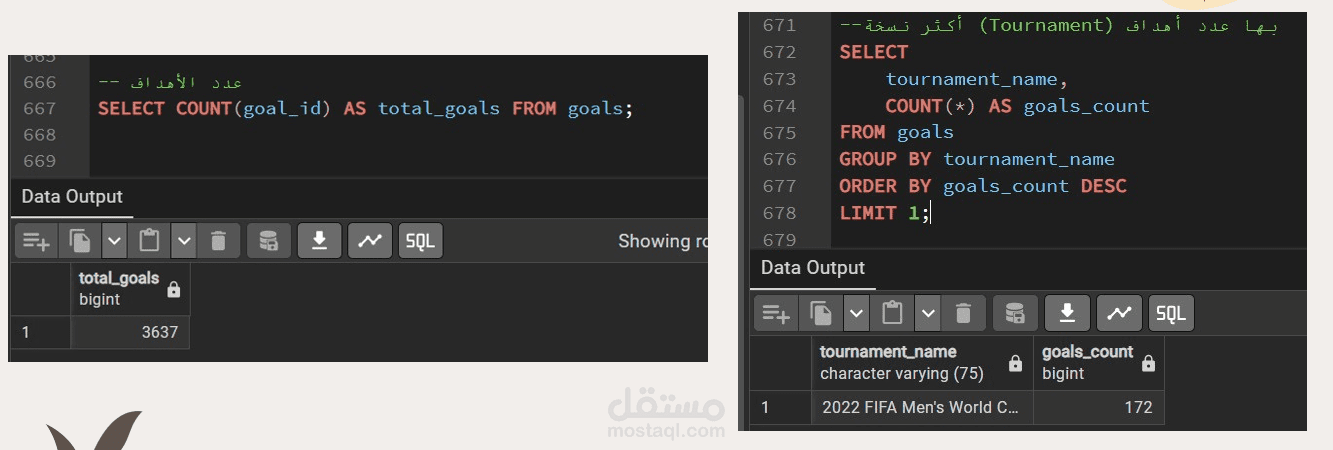Open graph visualiser for total_goals results
Image resolution: width=1333 pixels, height=450 pixels.
(x=370, y=241)
